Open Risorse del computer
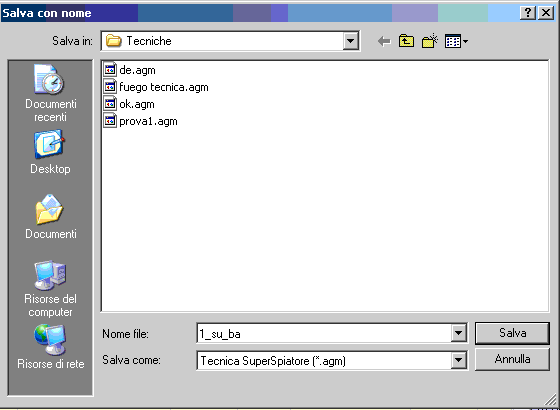Screen dimensions: 560x410 (50, 289)
